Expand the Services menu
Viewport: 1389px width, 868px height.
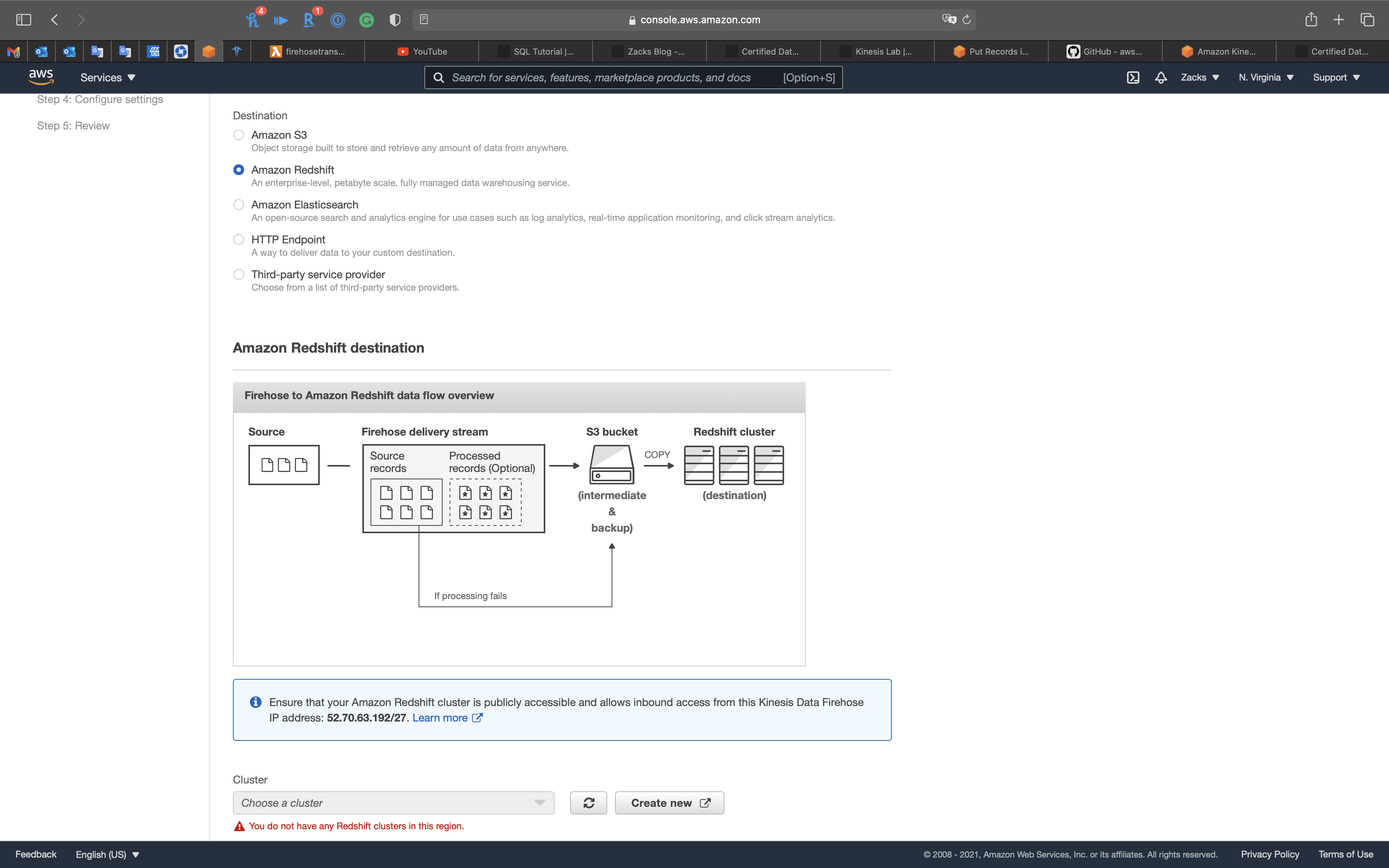click(107, 77)
